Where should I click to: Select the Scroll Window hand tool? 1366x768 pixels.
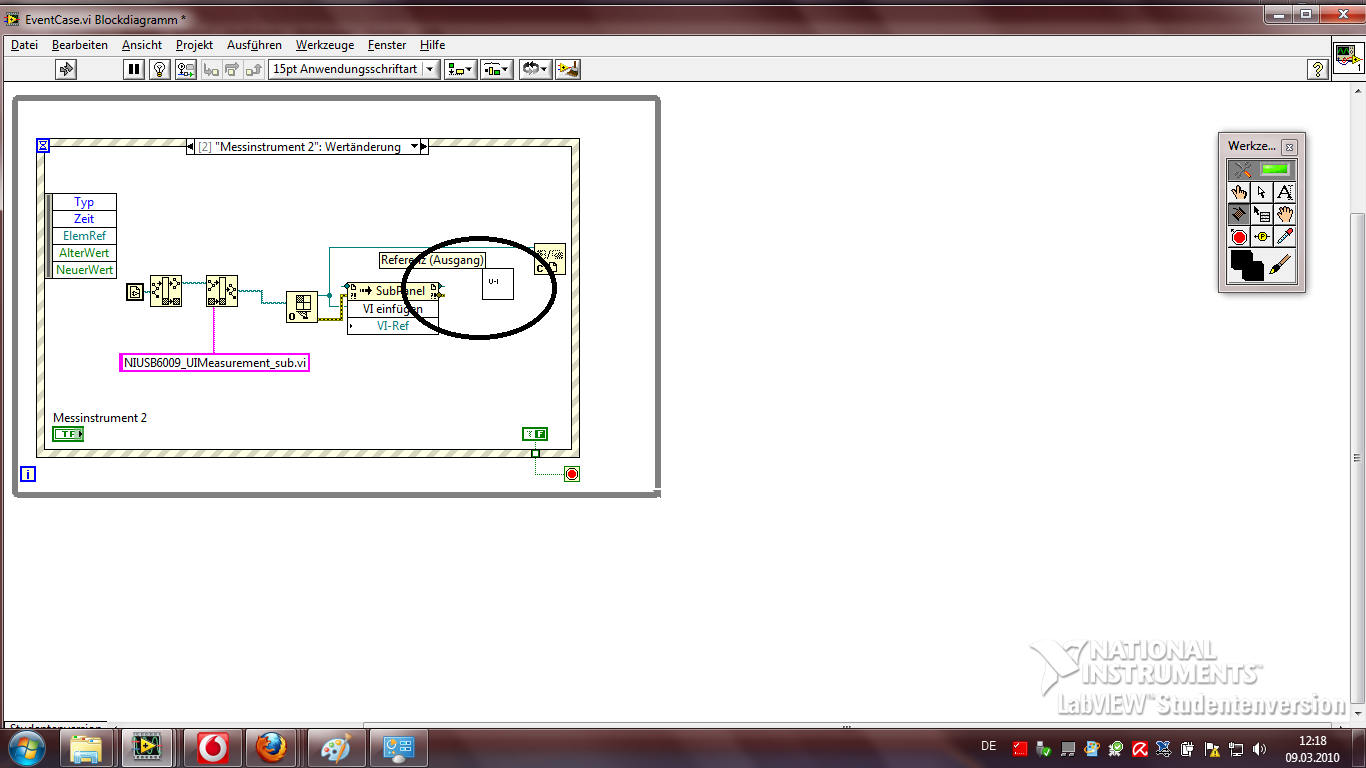coord(1285,214)
